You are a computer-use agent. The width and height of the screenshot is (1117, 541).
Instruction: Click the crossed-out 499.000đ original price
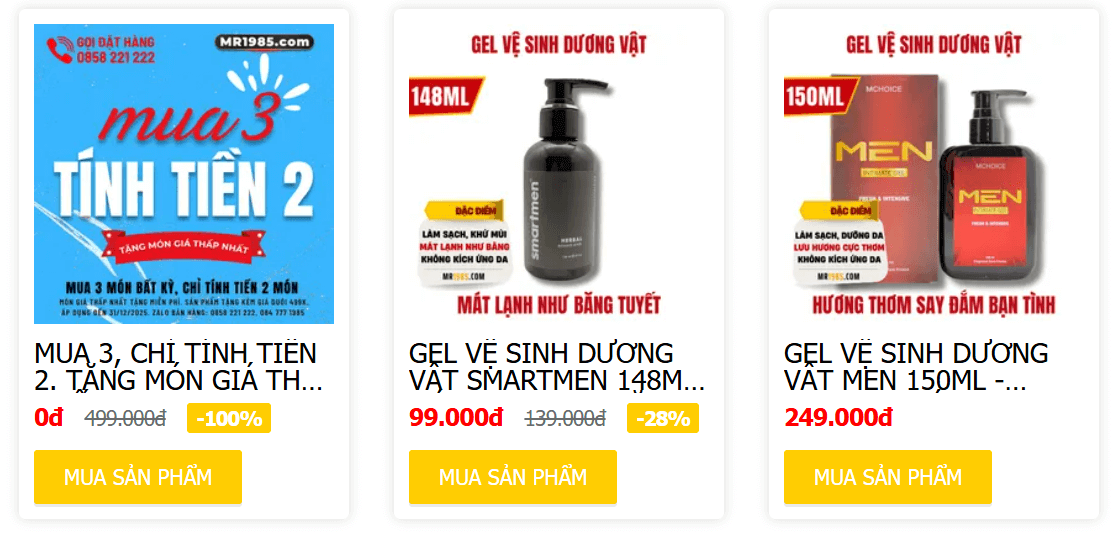click(125, 418)
